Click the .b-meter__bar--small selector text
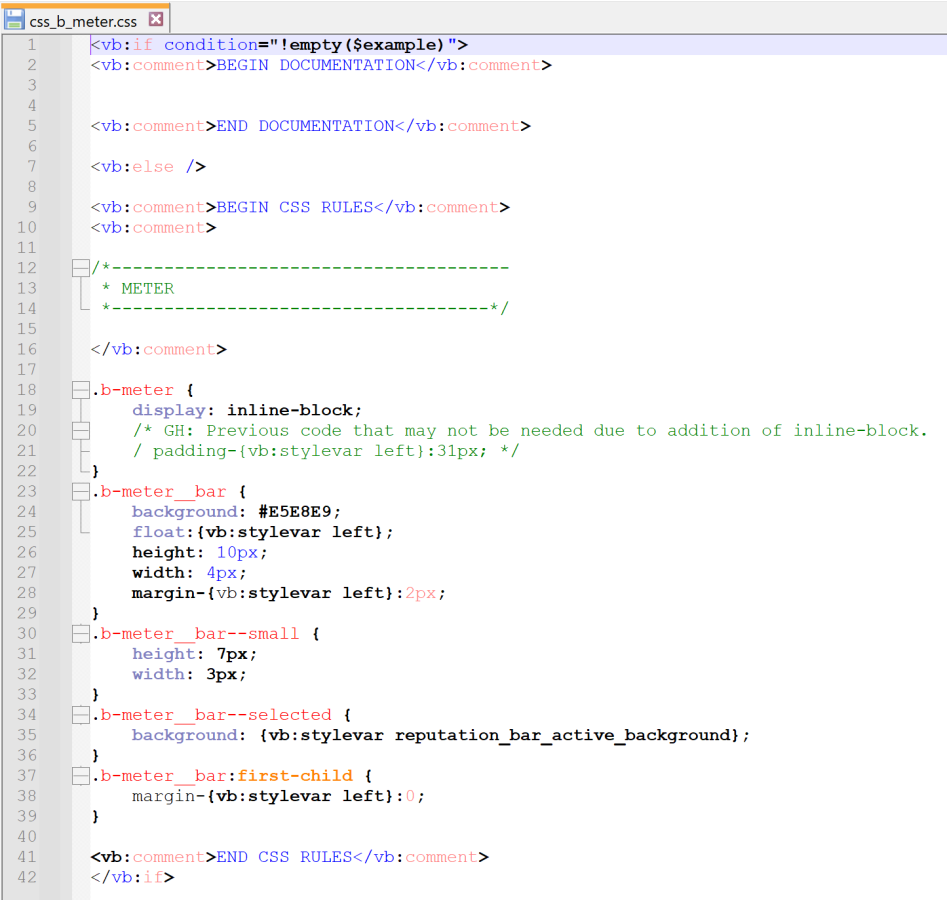This screenshot has height=900, width=947. tap(196, 634)
